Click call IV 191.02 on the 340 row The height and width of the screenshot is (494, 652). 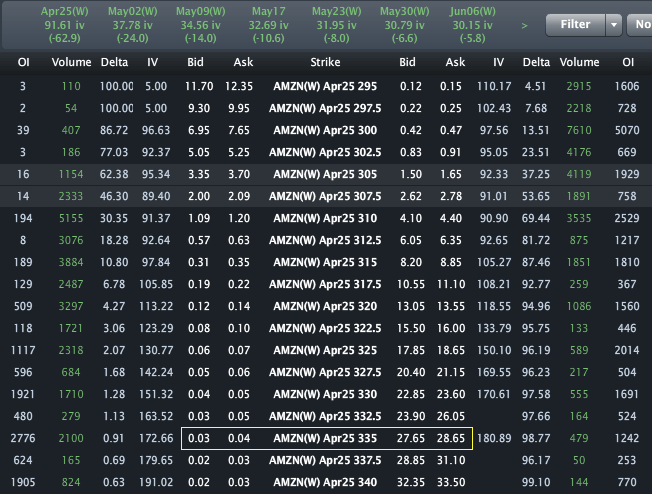point(156,482)
